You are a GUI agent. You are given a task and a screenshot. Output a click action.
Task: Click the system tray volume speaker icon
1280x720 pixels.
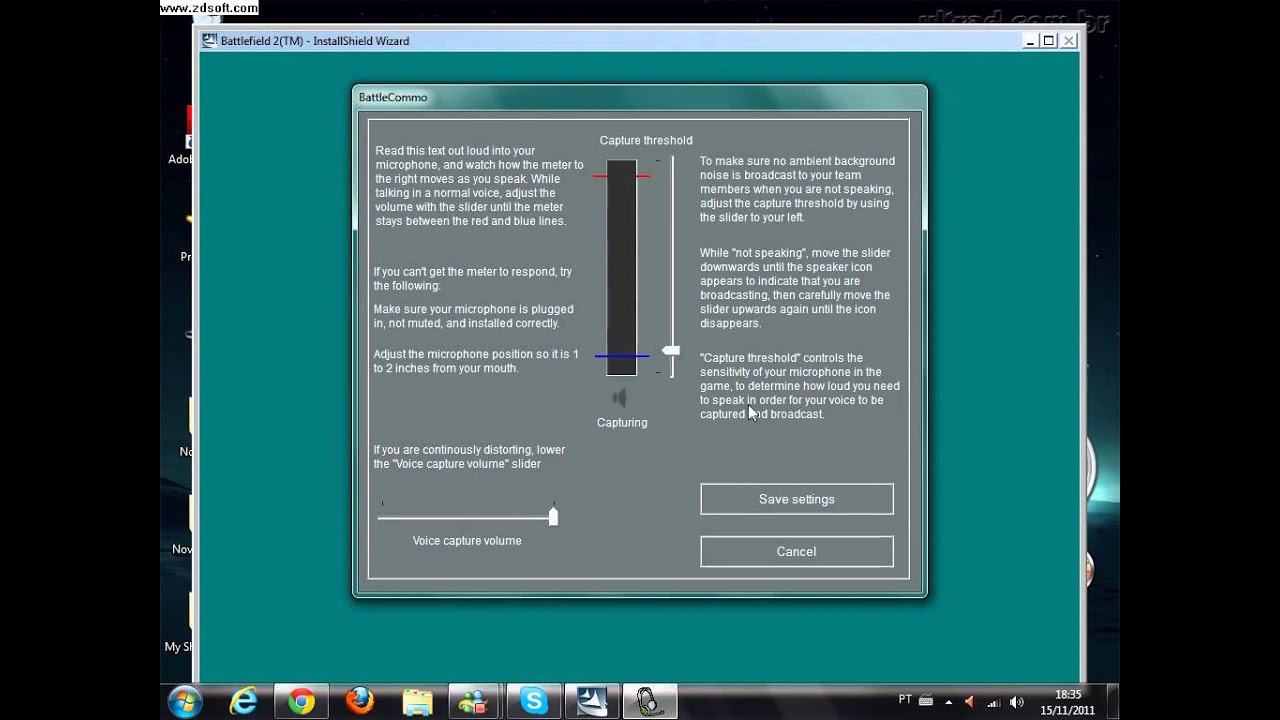click(1017, 702)
